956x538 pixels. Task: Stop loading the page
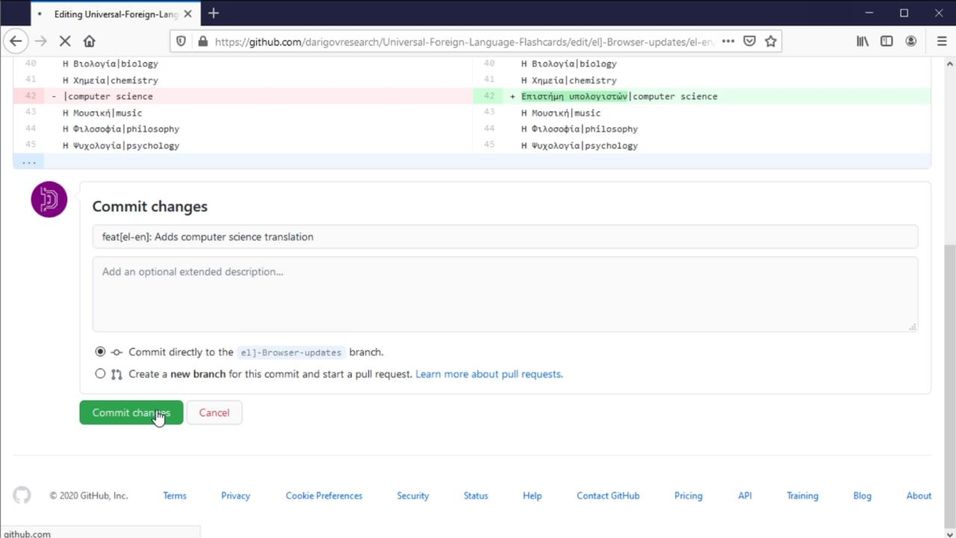pyautogui.click(x=65, y=41)
